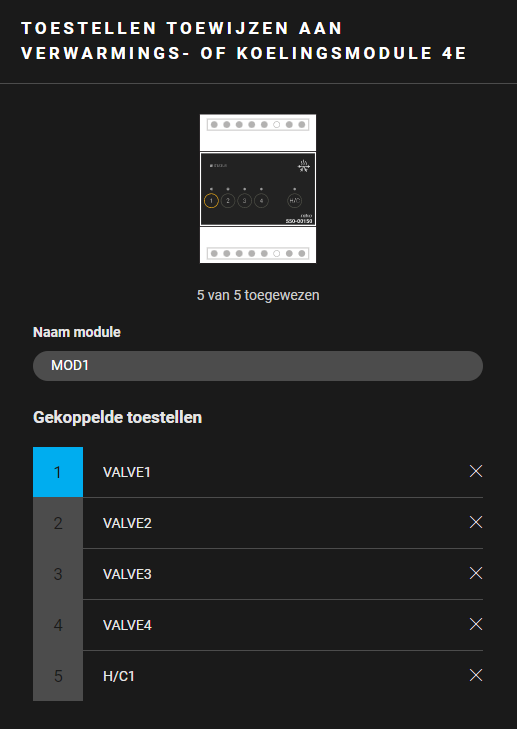
Task: Click circular button 4 on the module
Action: pos(261,201)
